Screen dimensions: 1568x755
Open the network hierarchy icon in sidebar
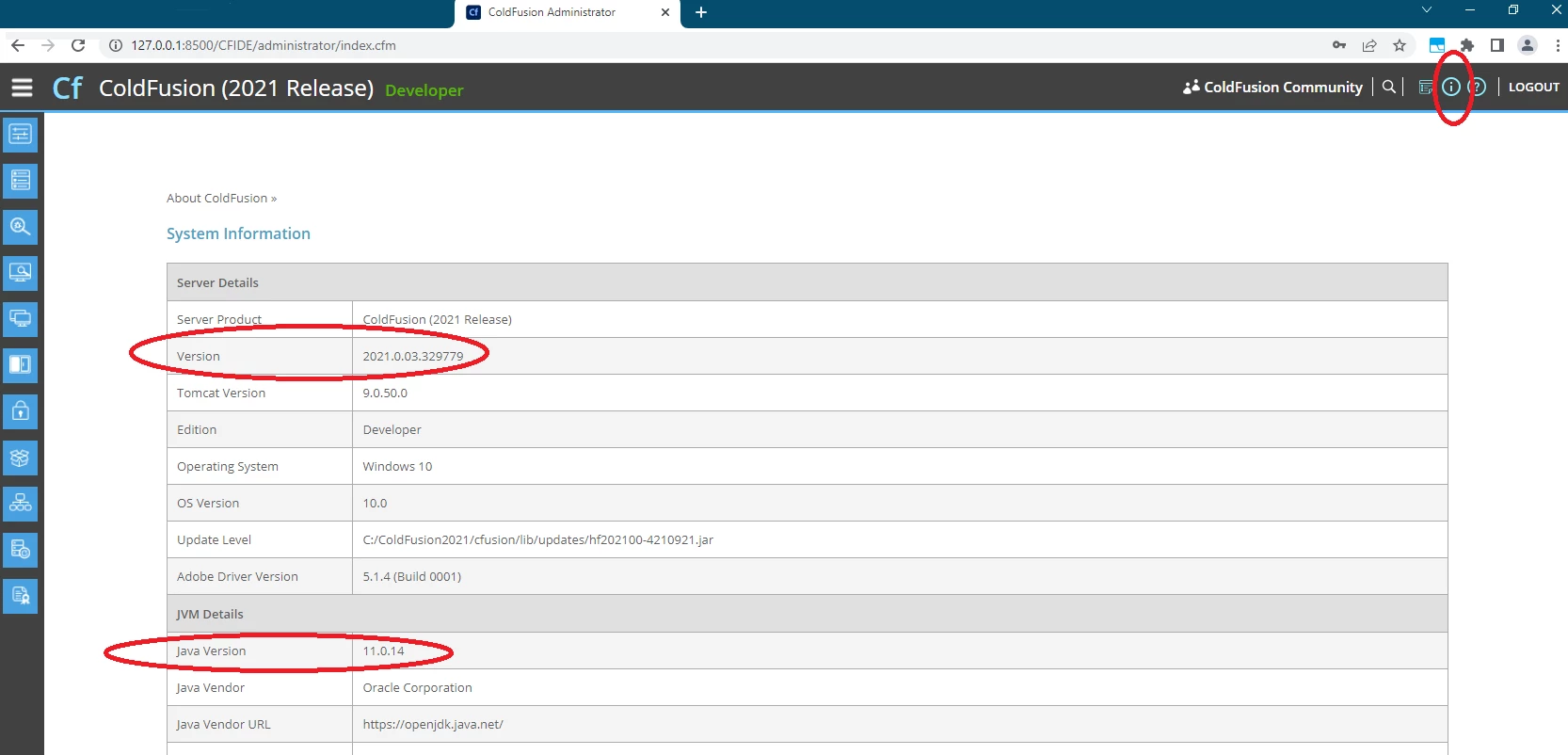click(20, 504)
